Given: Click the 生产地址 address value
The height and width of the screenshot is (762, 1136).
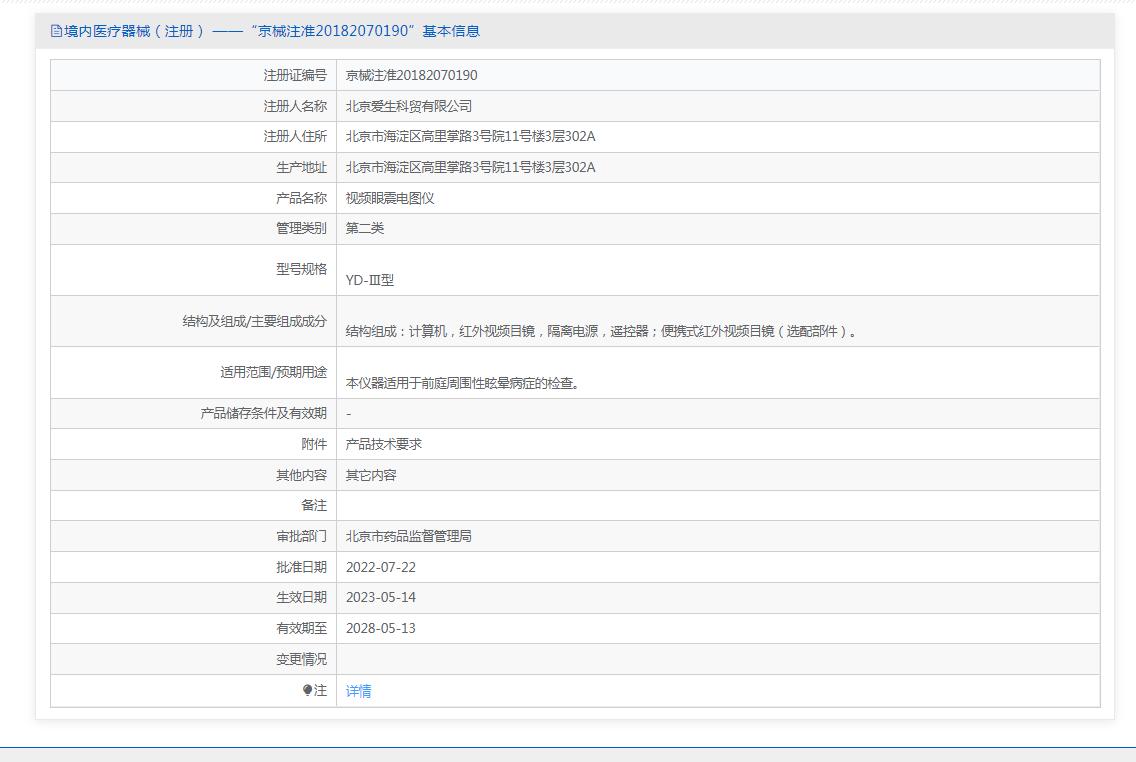Looking at the screenshot, I should click(470, 167).
